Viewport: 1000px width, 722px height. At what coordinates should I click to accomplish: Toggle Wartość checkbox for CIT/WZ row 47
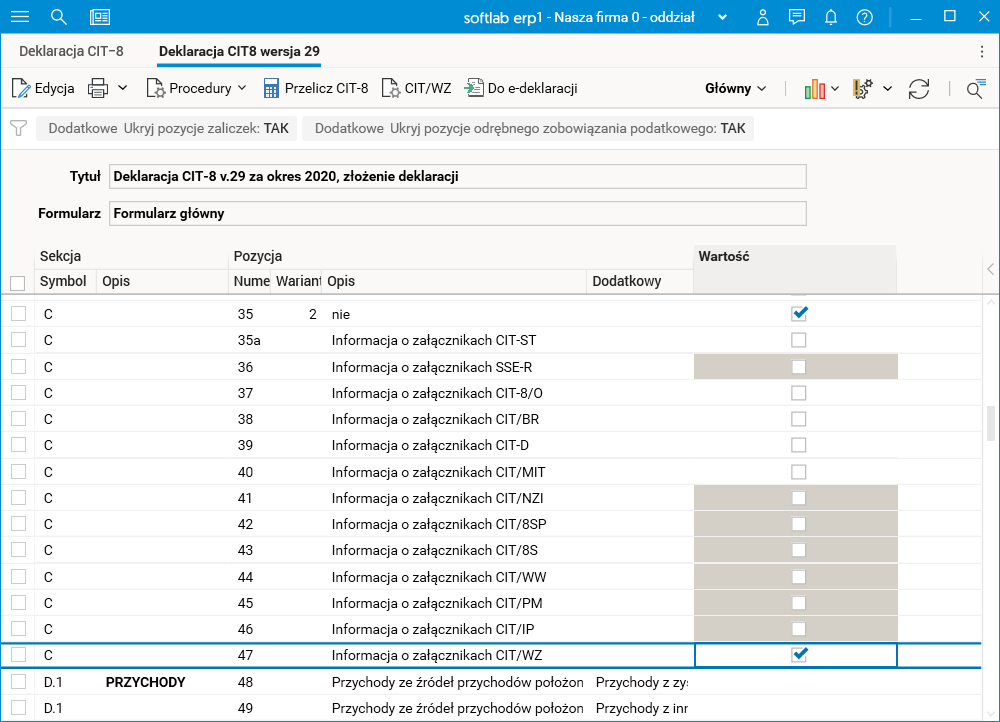point(798,655)
